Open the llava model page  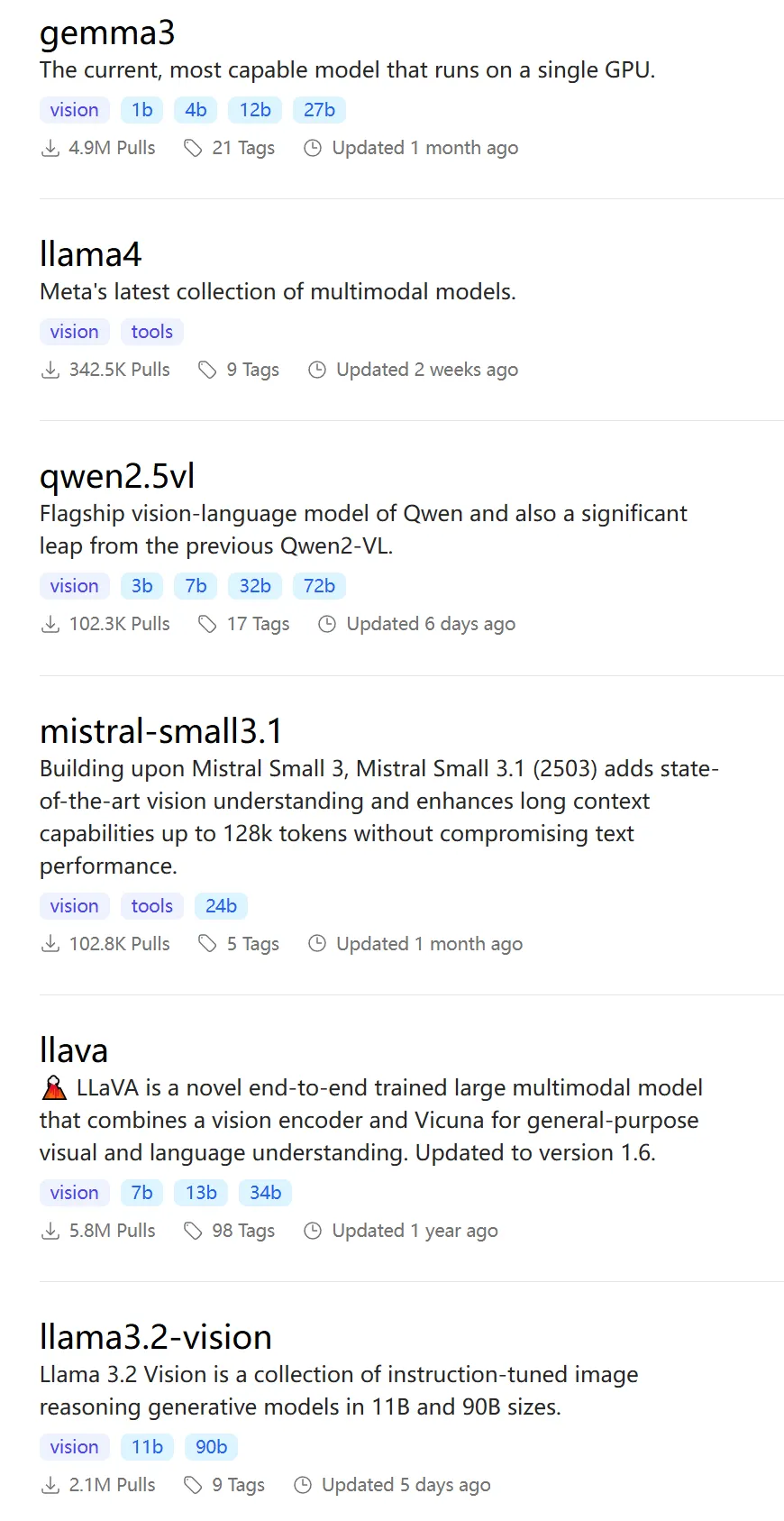click(x=73, y=1049)
